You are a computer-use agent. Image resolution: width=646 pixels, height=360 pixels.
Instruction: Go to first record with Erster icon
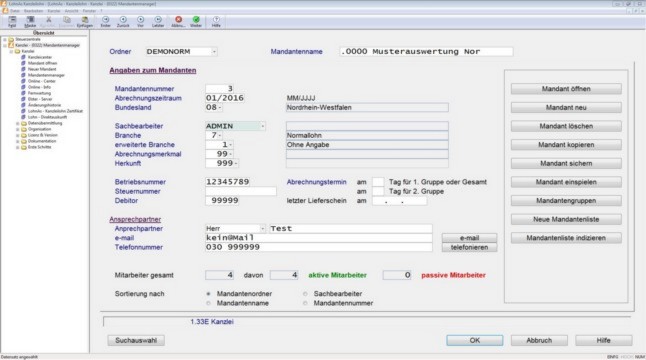(x=105, y=20)
